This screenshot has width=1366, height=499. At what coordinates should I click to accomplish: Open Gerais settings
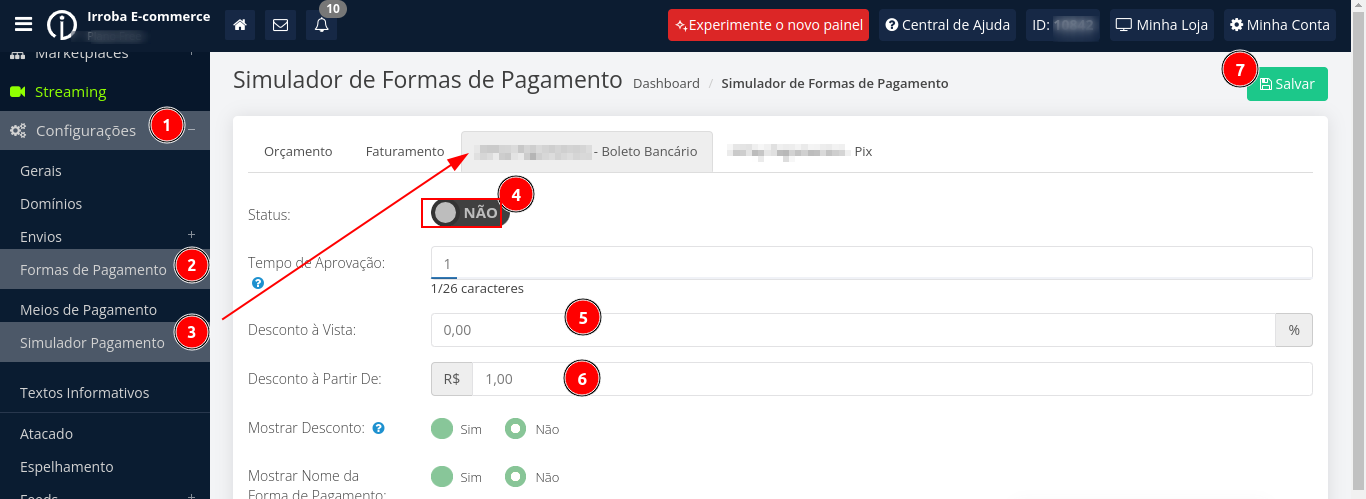[x=41, y=171]
